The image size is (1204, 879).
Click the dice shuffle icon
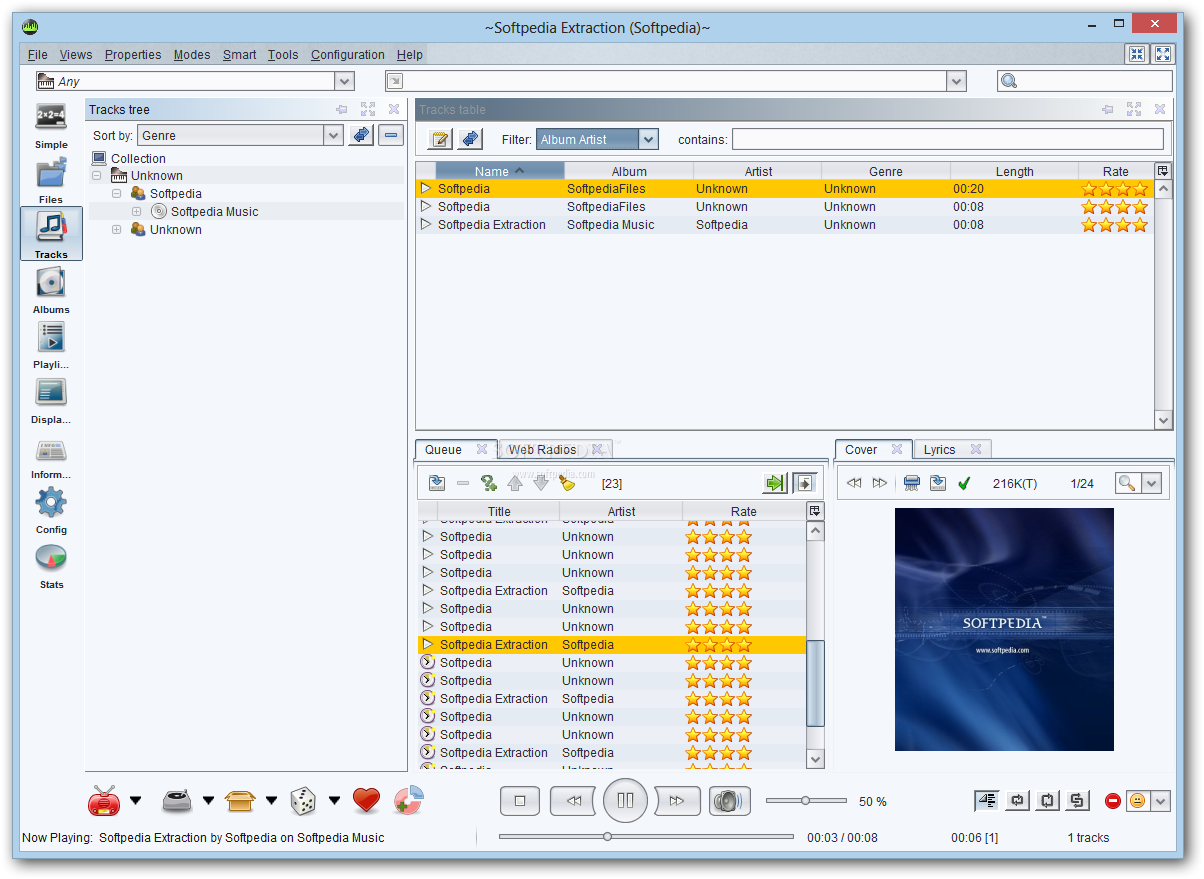point(303,800)
